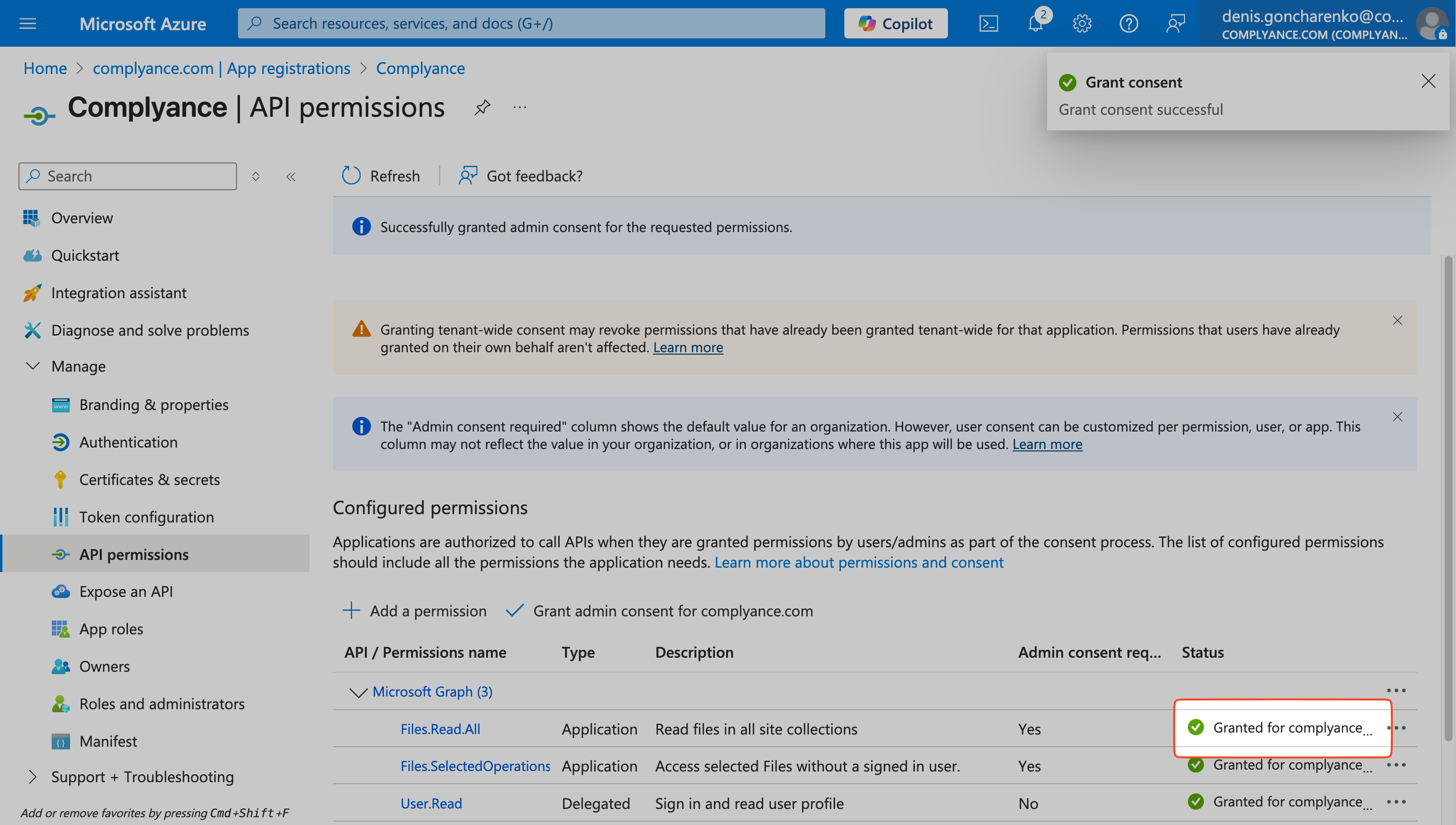
Task: Click the left menu Search field
Action: [x=127, y=176]
